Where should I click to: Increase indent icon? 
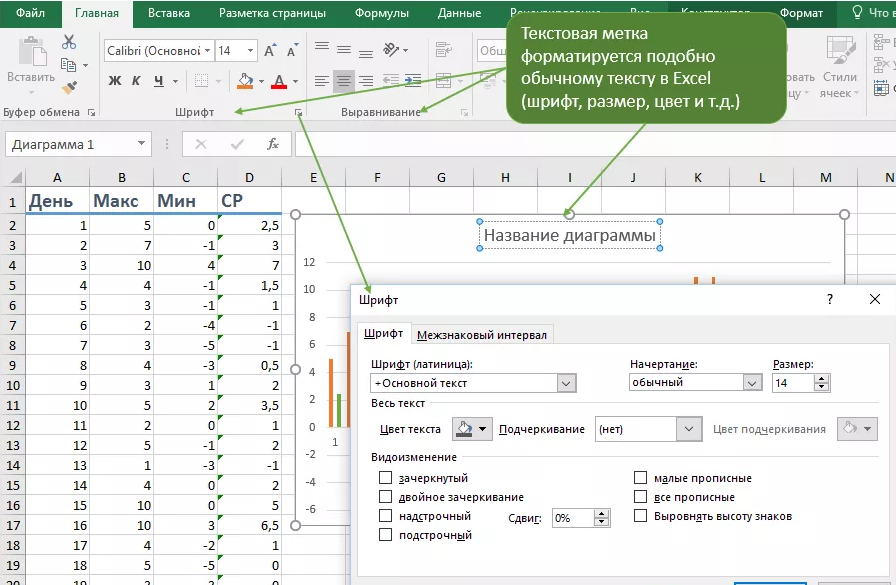[x=413, y=80]
